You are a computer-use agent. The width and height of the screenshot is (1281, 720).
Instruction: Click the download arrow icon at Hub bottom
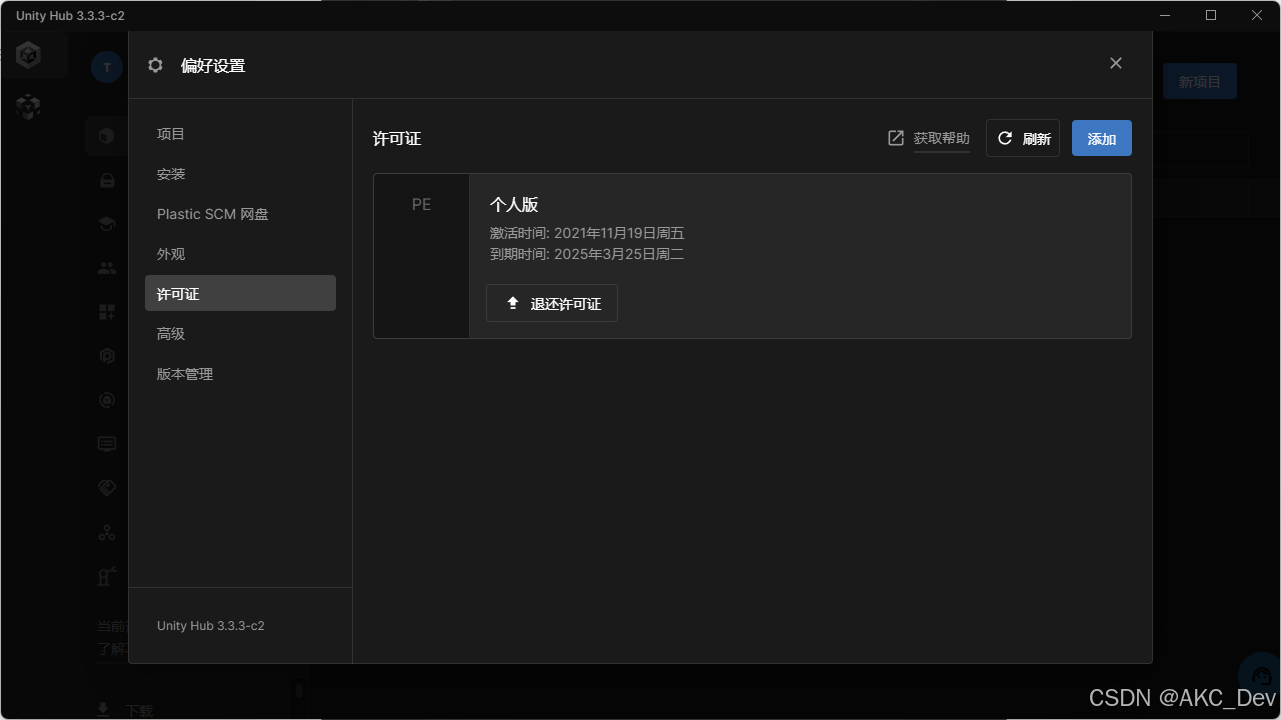pos(103,709)
